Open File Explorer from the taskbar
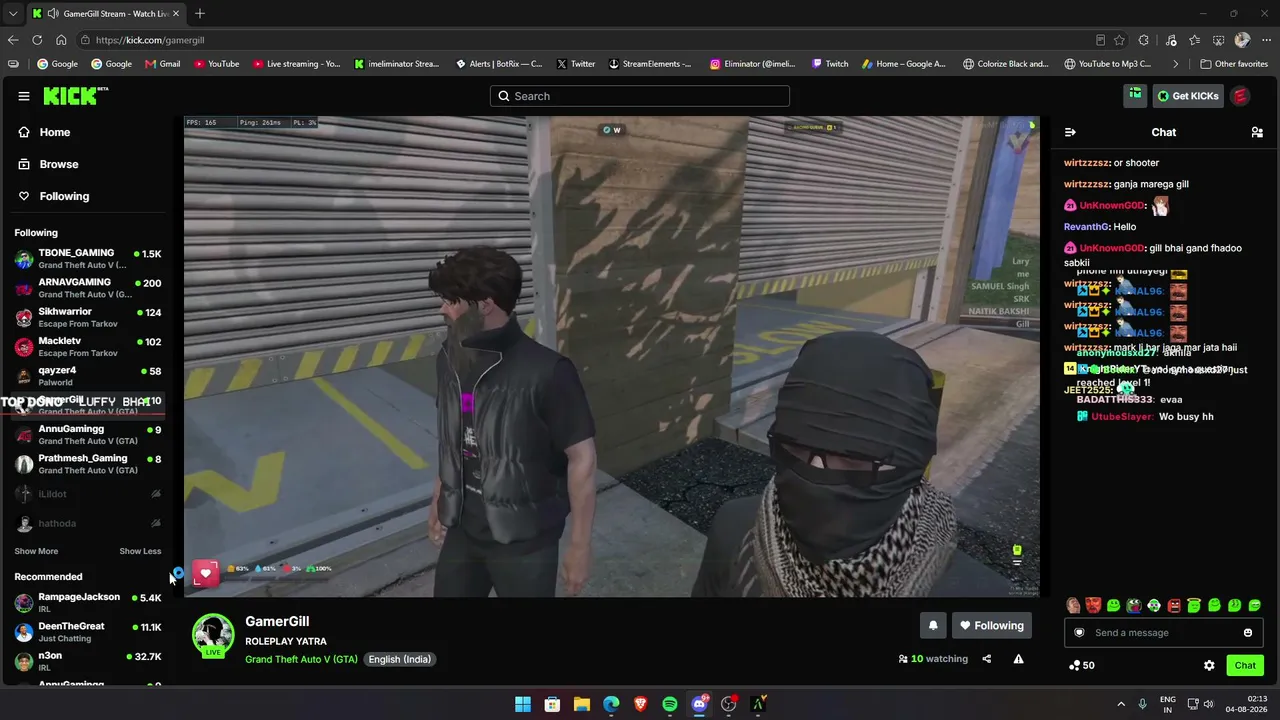 (x=581, y=704)
